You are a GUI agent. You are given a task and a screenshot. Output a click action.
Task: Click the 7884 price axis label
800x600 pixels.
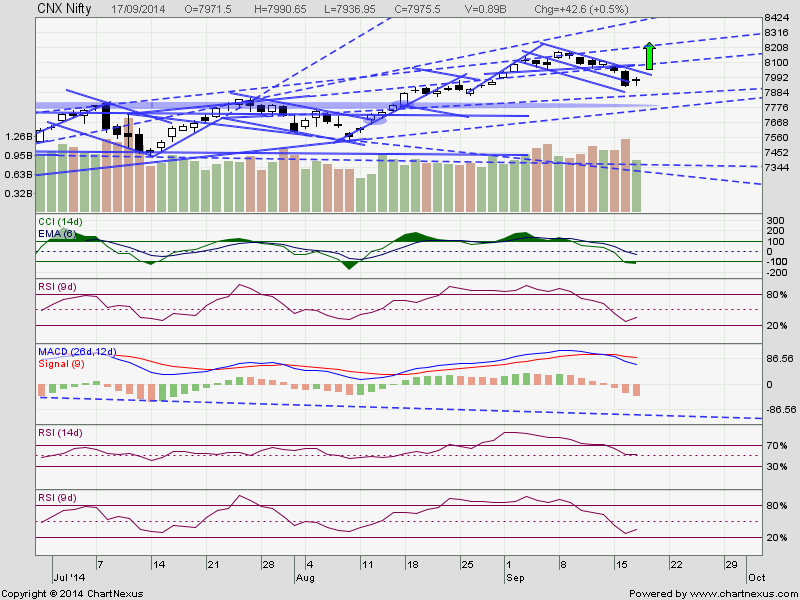[x=776, y=92]
